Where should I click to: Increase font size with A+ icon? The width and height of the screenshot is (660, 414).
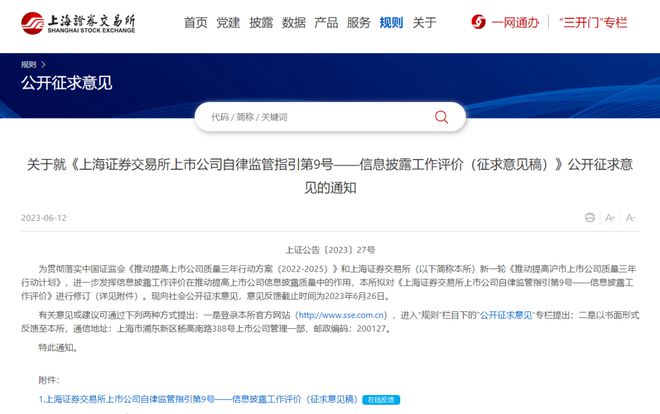point(609,217)
